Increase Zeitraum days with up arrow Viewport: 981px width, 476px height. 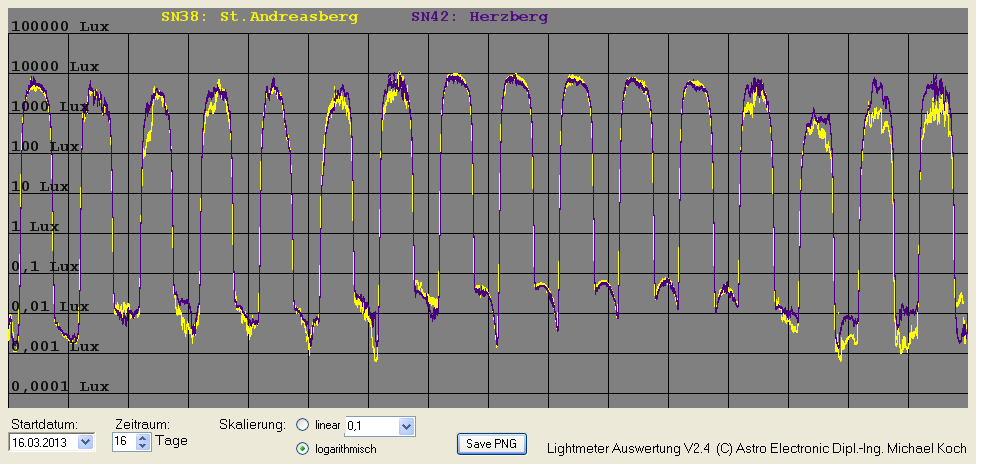(143, 438)
